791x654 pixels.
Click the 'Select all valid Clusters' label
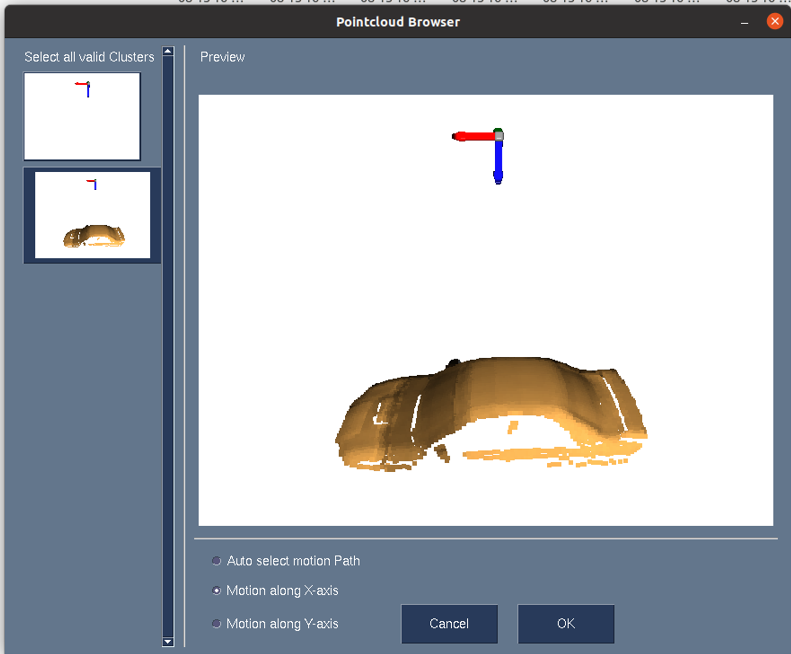coord(89,57)
